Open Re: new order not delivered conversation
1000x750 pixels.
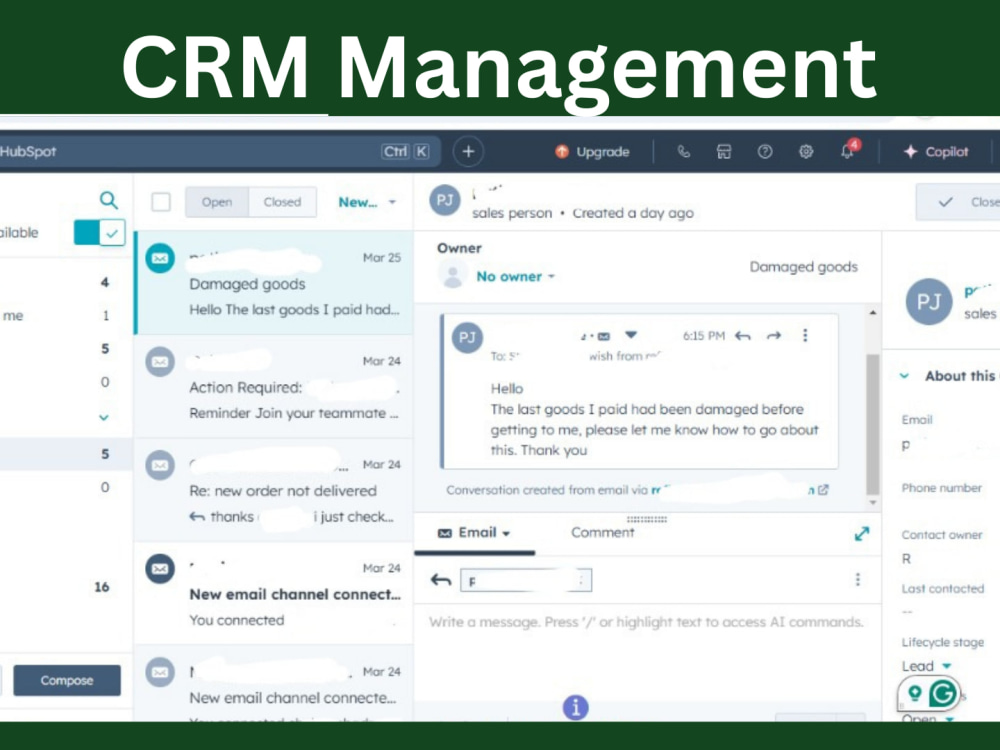274,490
